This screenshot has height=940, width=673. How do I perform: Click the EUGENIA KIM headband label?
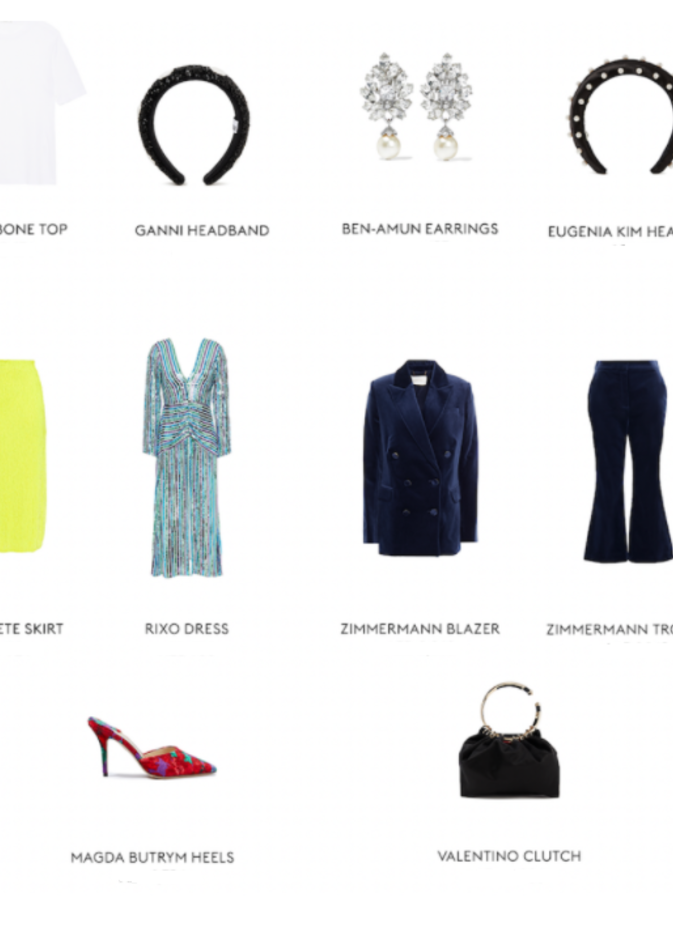610,231
